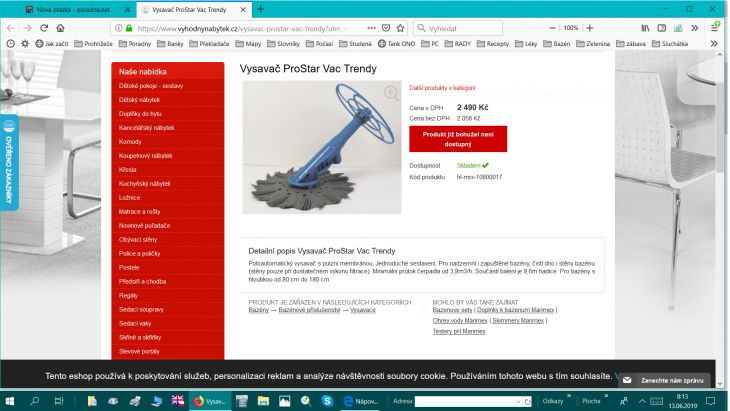
Task: Save page to Pocket icon
Action: 386,28
